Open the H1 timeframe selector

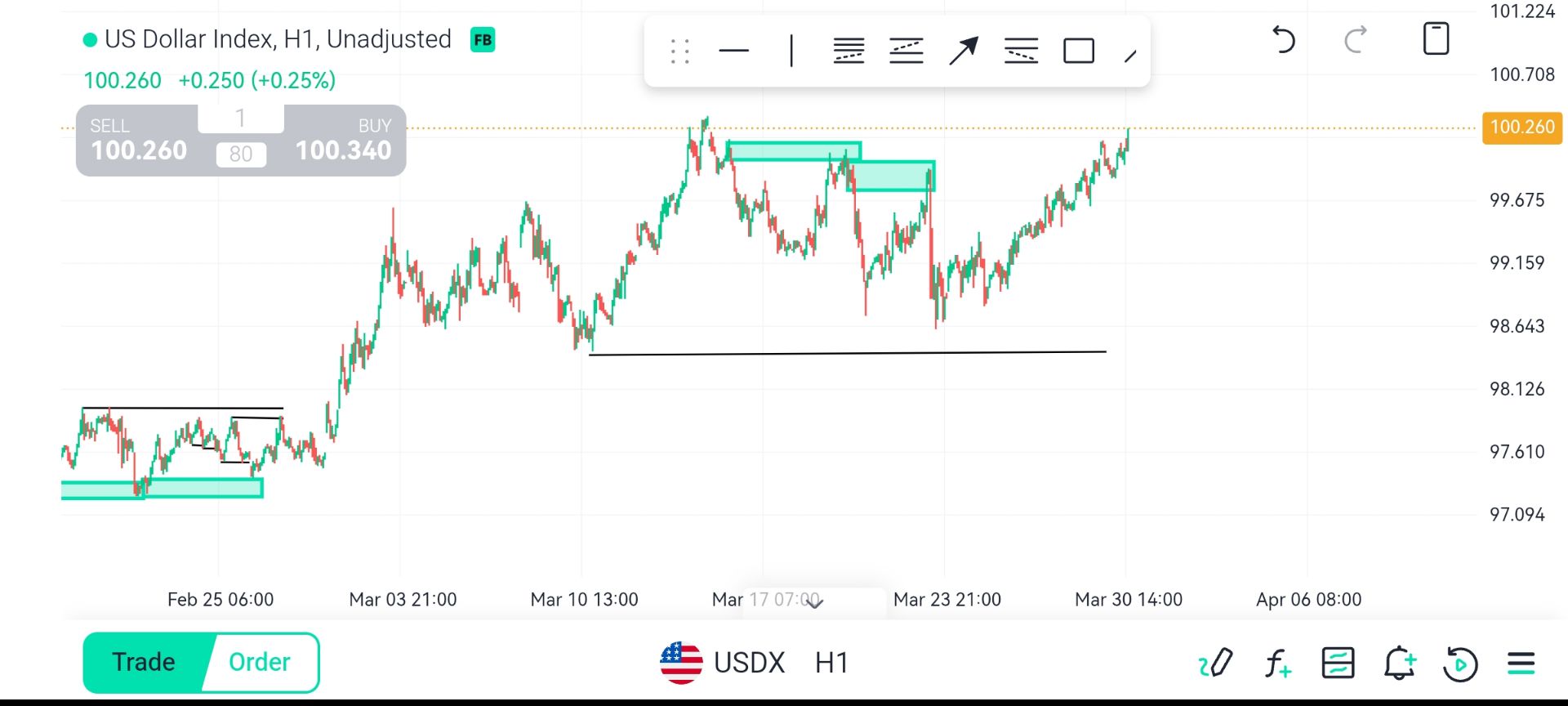tap(831, 663)
